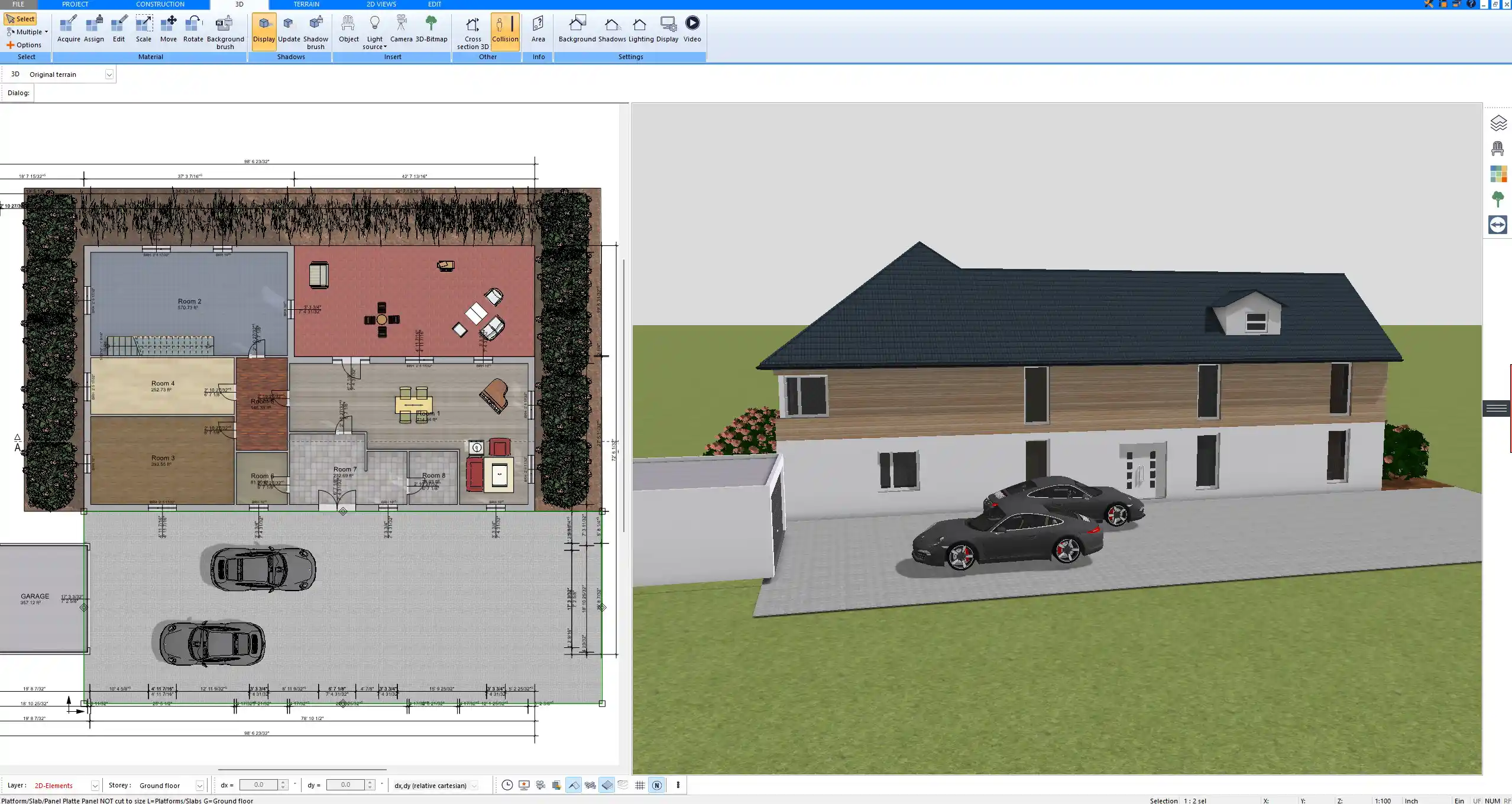
Task: Open the materials color palette in sidebar
Action: pos(1498,174)
